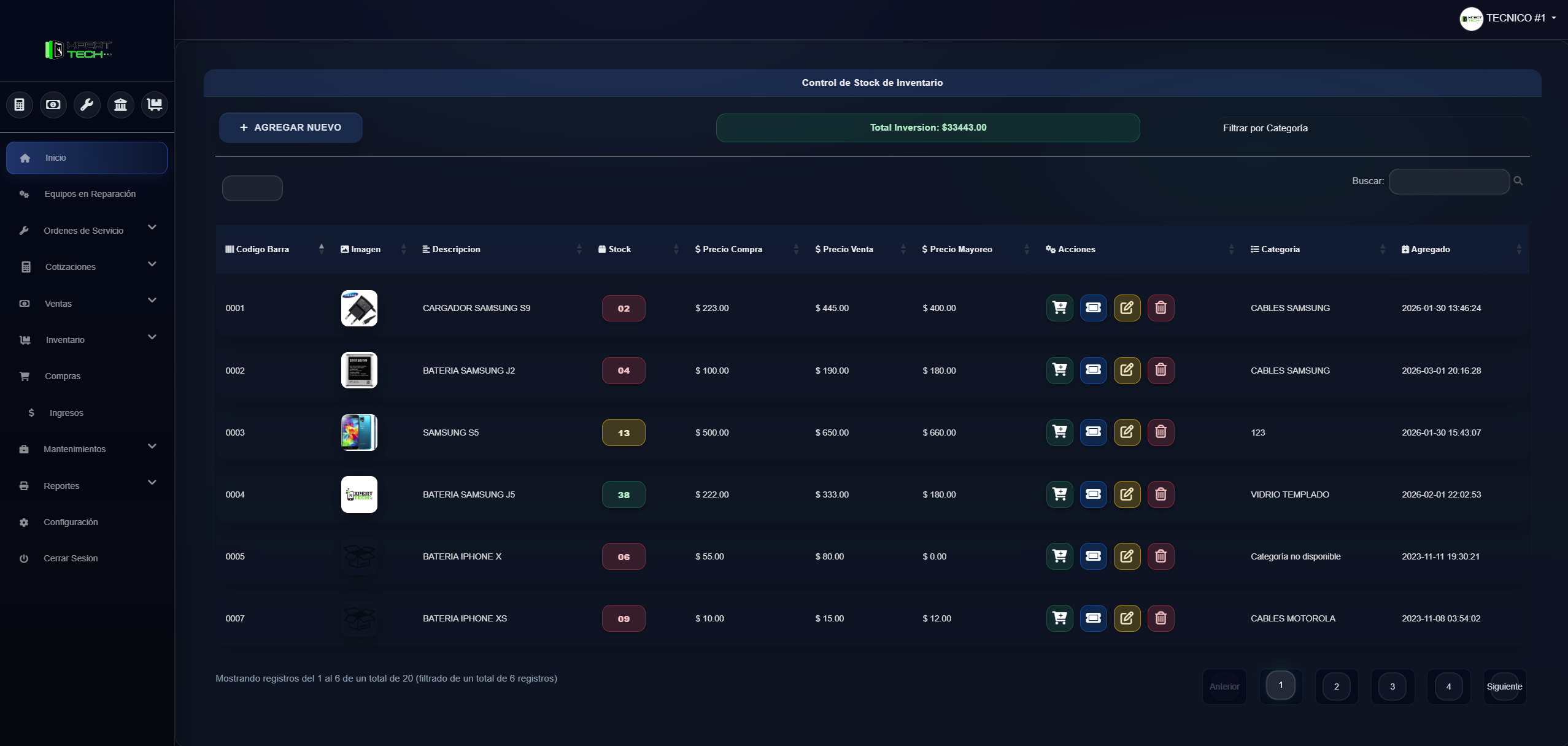This screenshot has height=746, width=1568.
Task: Edit the SAMSUNG S5 product entry
Action: [1127, 432]
